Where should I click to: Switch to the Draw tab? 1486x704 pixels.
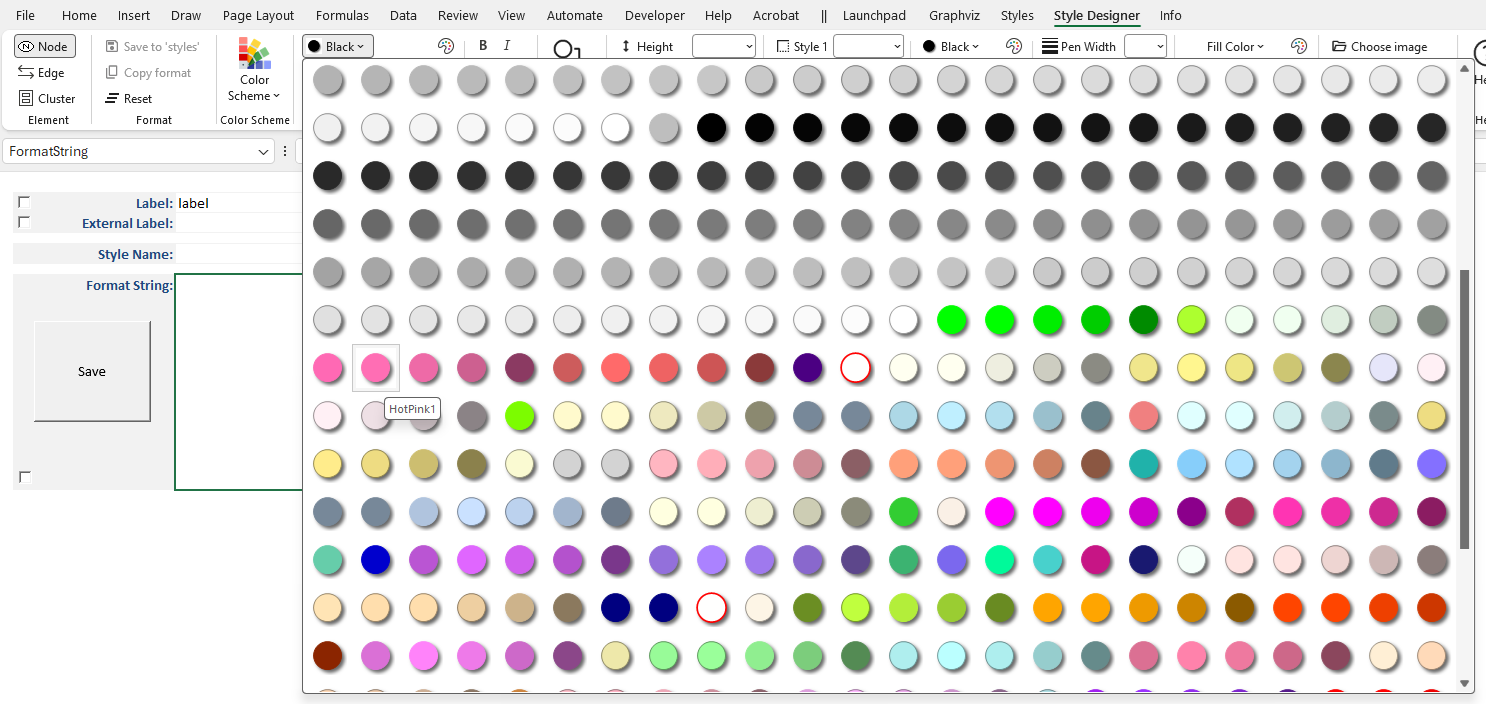point(186,15)
